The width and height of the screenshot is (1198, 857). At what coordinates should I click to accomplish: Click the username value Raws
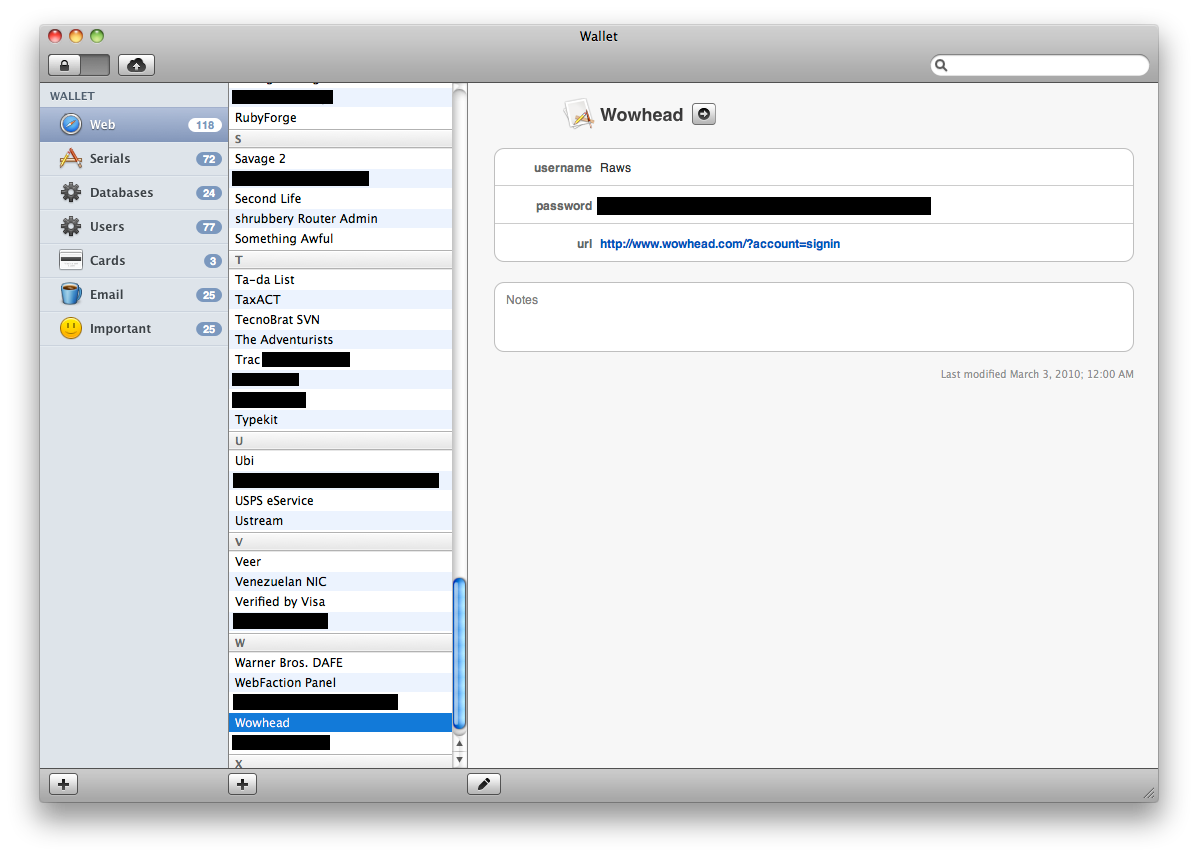[615, 168]
